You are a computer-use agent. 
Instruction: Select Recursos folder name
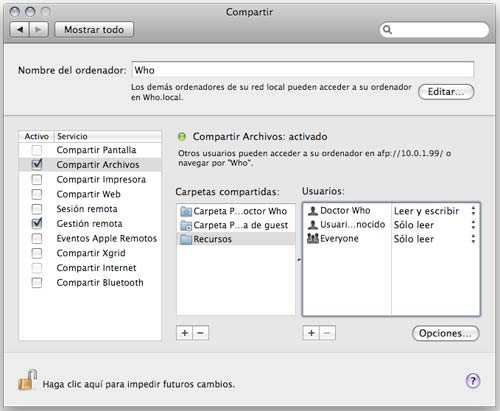(212, 239)
